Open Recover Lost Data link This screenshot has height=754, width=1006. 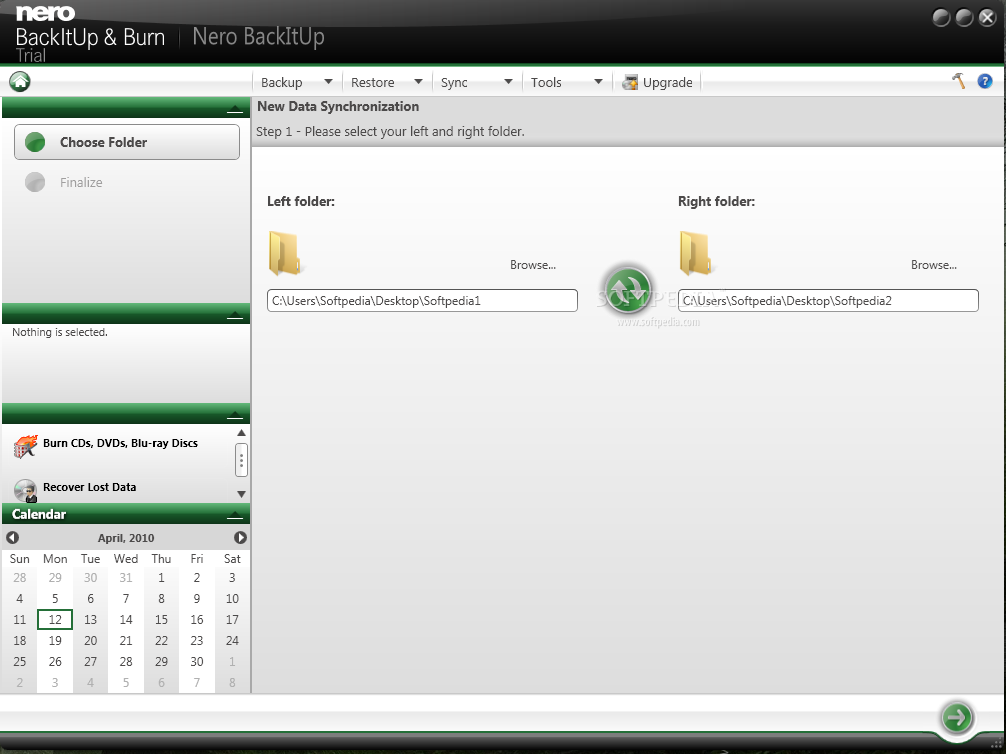(89, 487)
